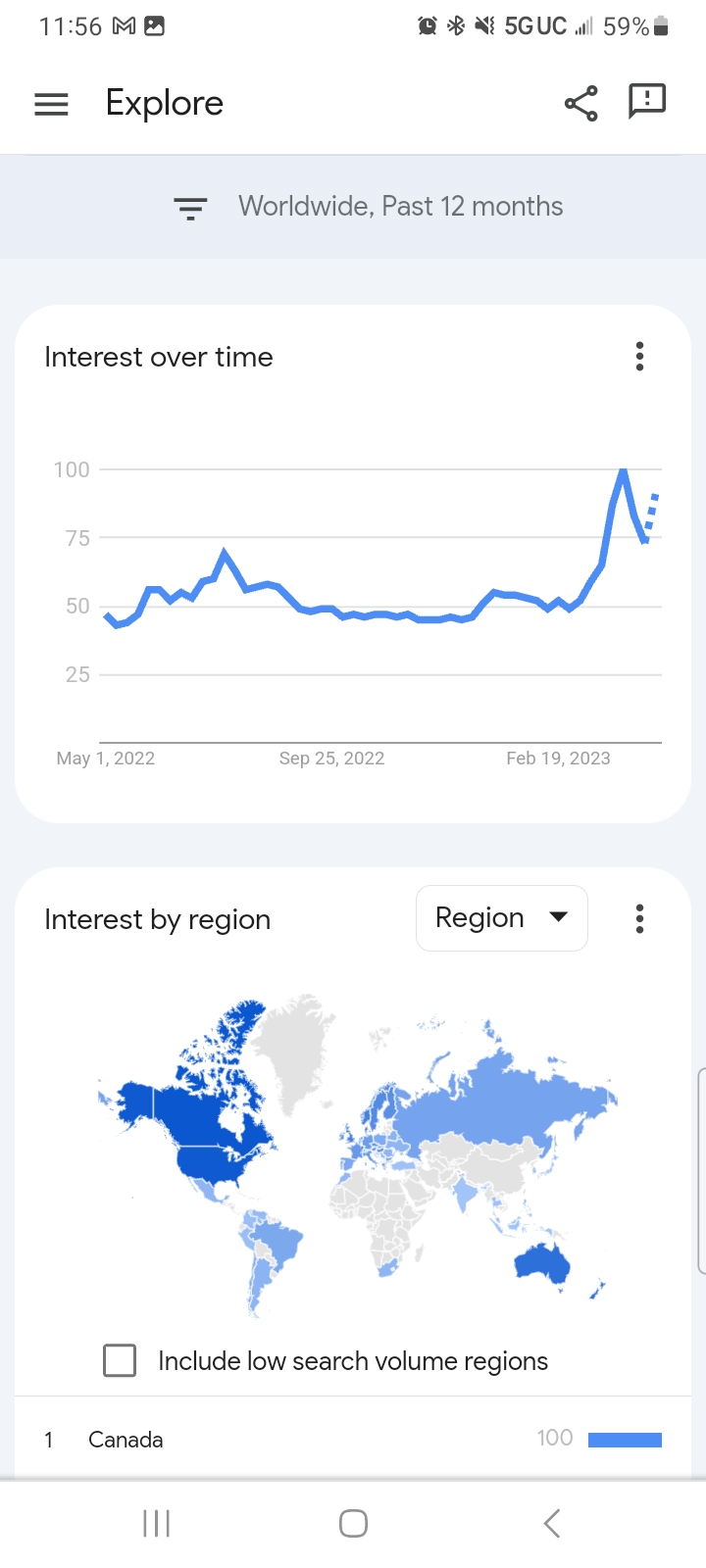Open Interest over time more options
Screen dimensions: 706x1568
639,357
